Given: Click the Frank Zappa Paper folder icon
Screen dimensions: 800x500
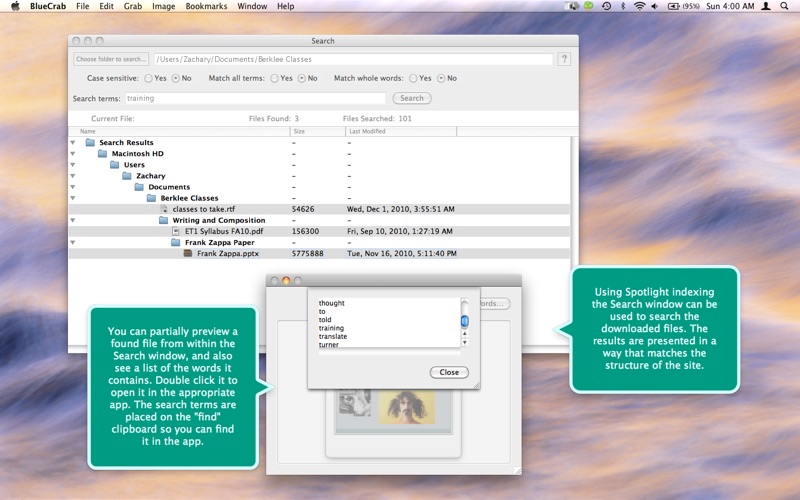Looking at the screenshot, I should [x=176, y=242].
